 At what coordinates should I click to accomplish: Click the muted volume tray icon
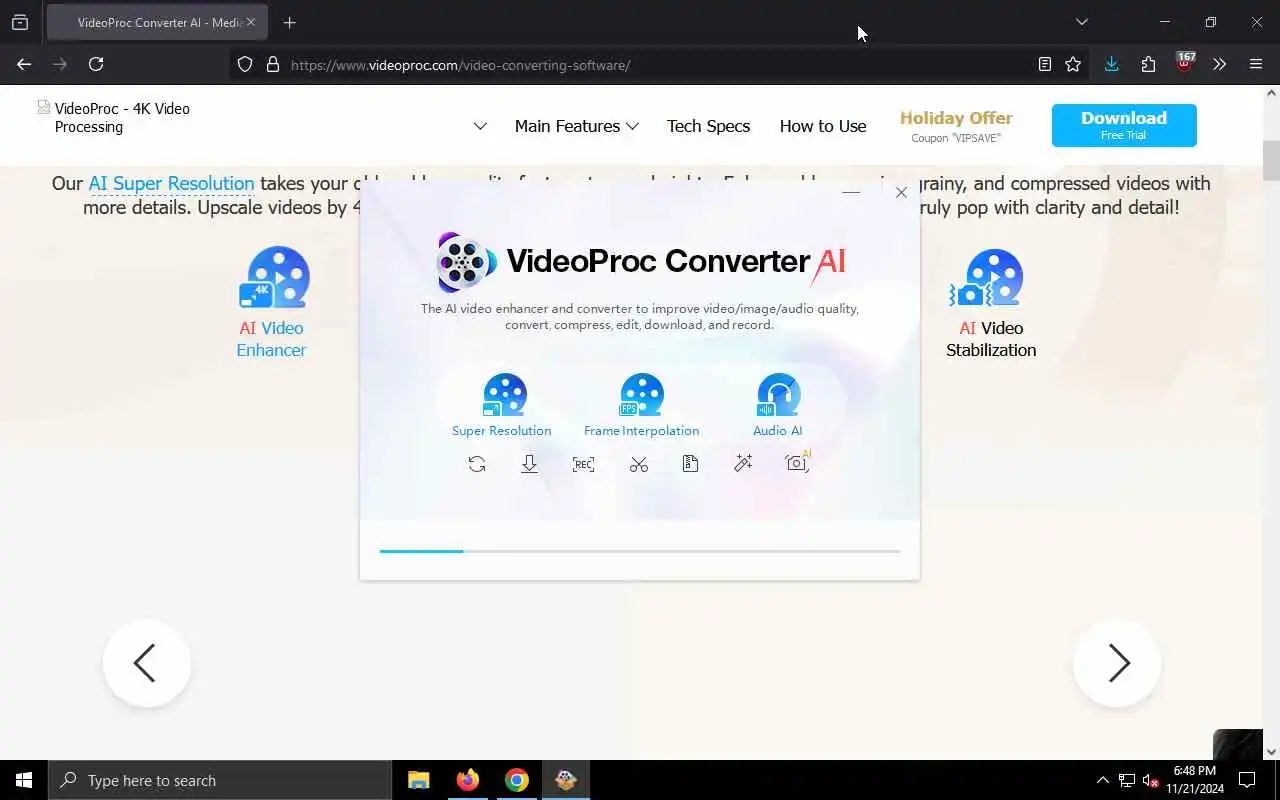coord(1151,780)
